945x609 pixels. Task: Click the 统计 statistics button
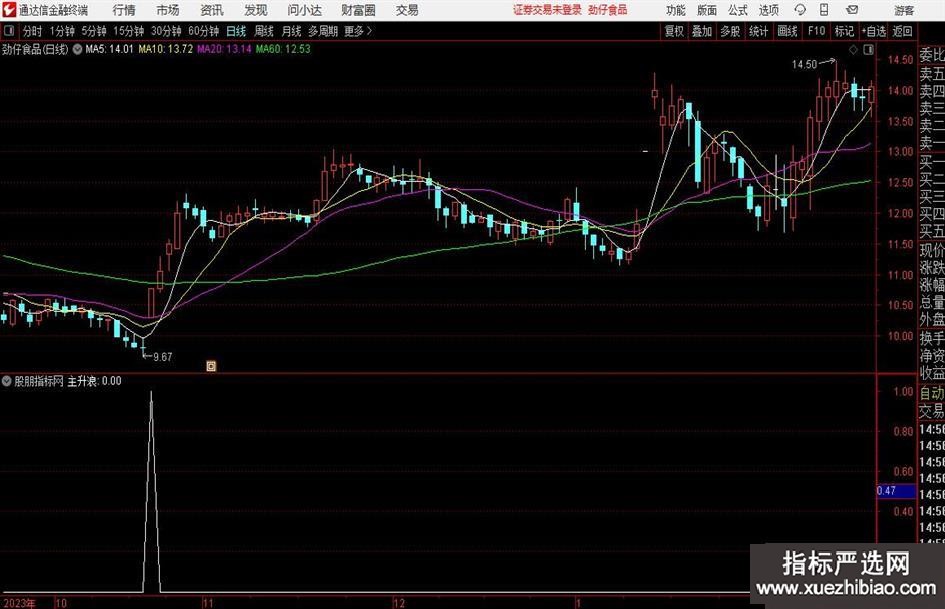[758, 31]
